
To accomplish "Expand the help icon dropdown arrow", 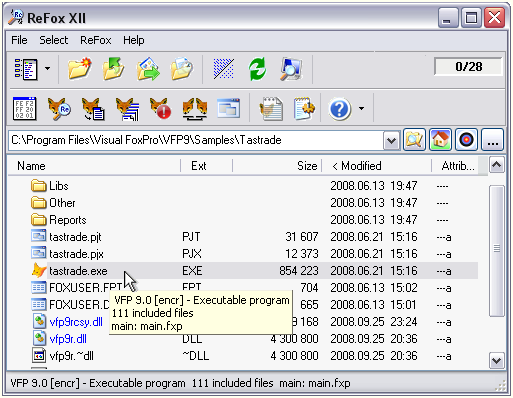I will 361,109.
